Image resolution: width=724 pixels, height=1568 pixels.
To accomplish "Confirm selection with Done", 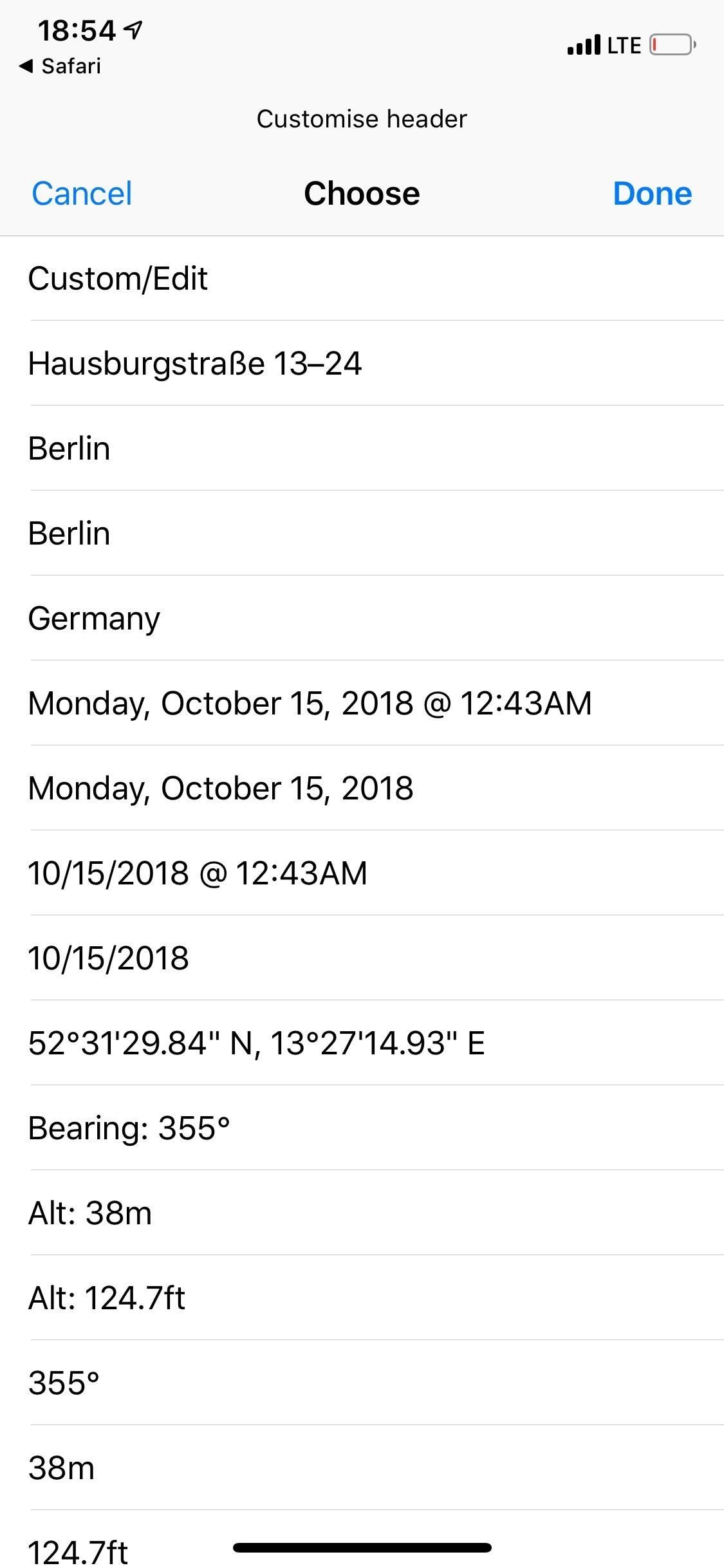I will tap(652, 194).
